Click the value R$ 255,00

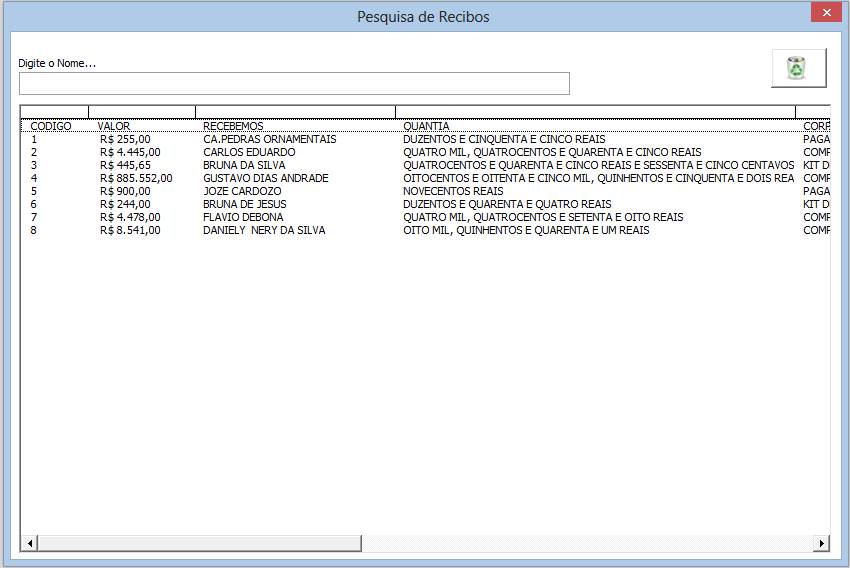click(125, 139)
